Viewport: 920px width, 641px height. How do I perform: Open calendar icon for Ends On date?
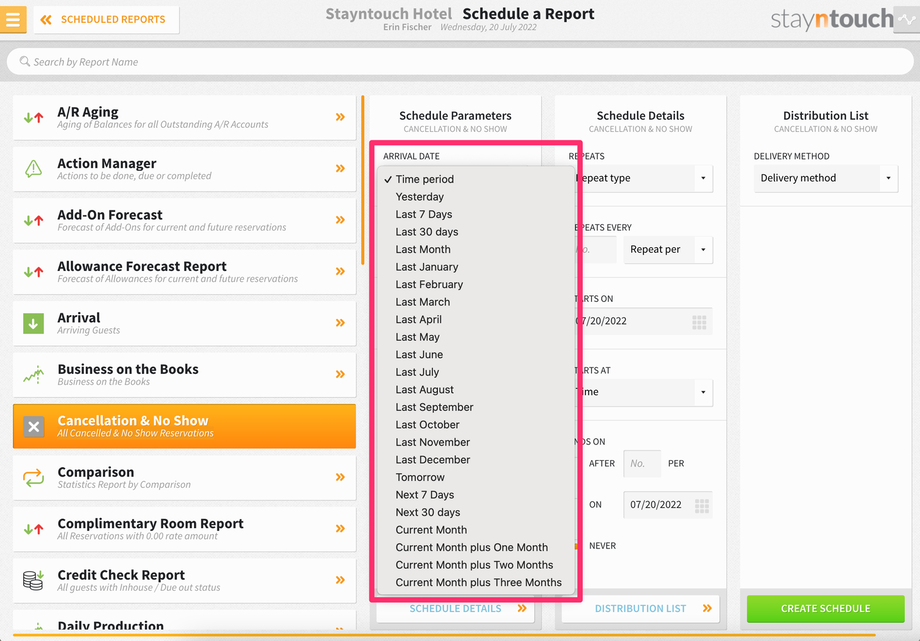tap(702, 505)
